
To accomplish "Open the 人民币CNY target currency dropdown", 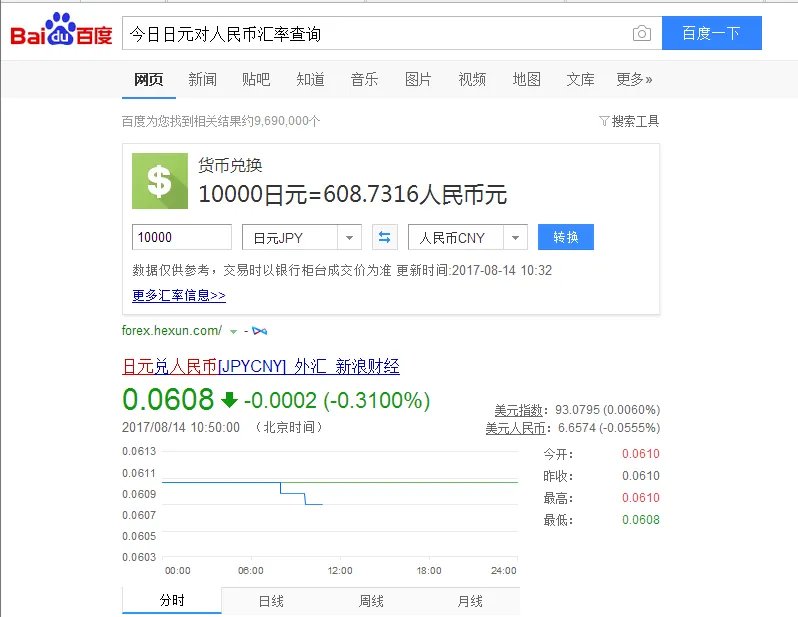I will [x=467, y=238].
